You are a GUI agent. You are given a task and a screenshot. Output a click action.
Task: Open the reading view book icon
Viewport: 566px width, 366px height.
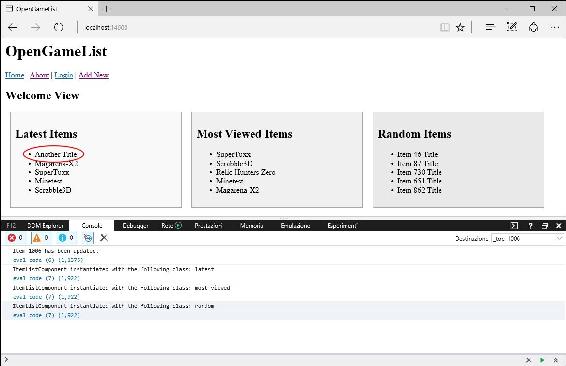[x=445, y=27]
